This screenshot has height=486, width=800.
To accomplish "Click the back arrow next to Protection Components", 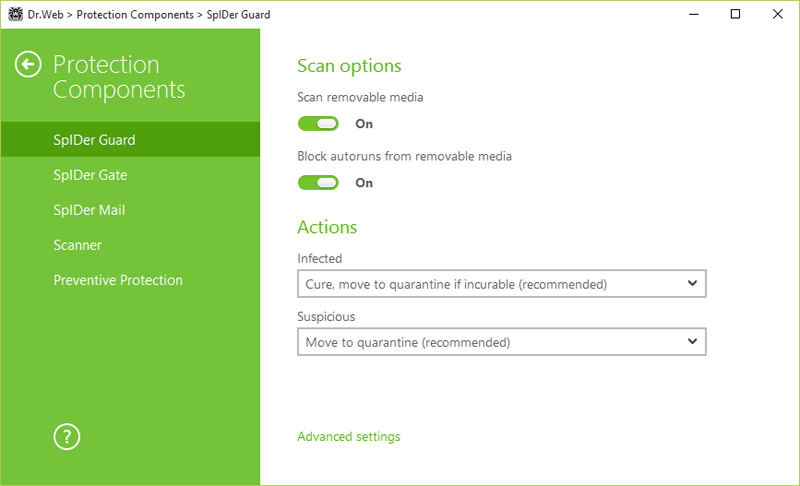I will (28, 66).
